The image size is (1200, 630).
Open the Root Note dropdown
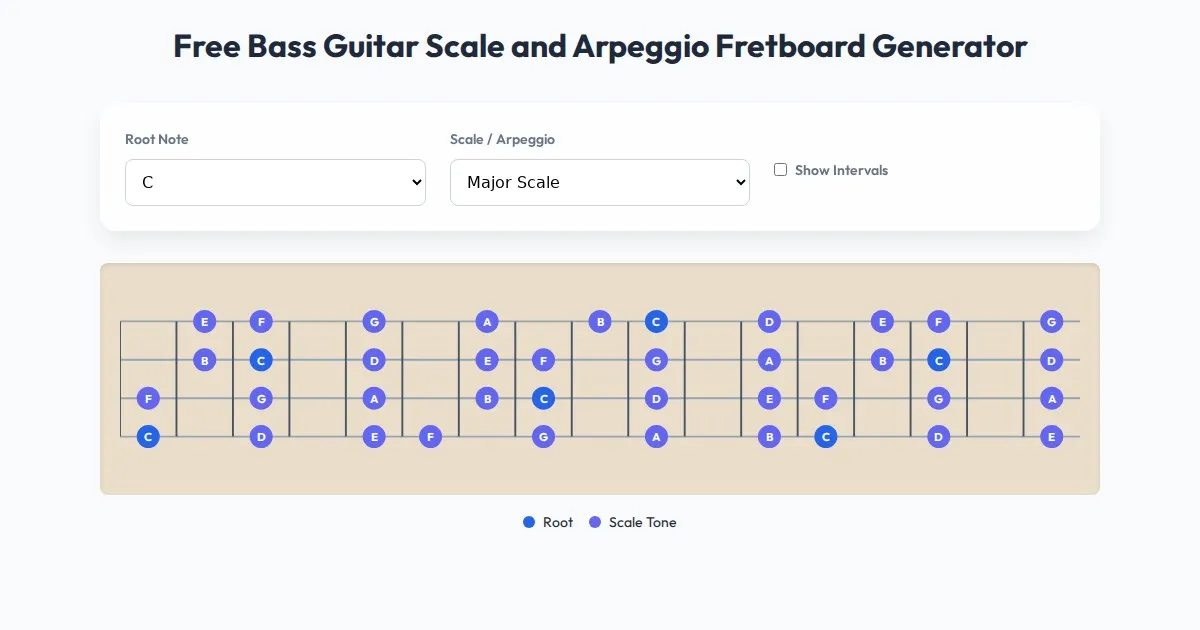(275, 182)
